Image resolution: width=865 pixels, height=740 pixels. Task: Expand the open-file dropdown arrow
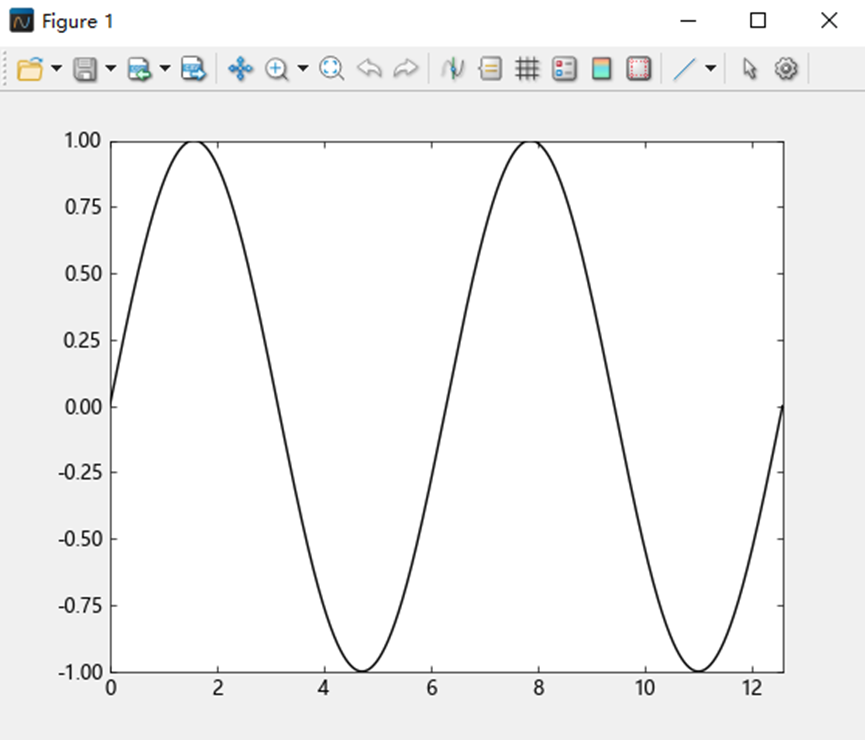[56, 68]
